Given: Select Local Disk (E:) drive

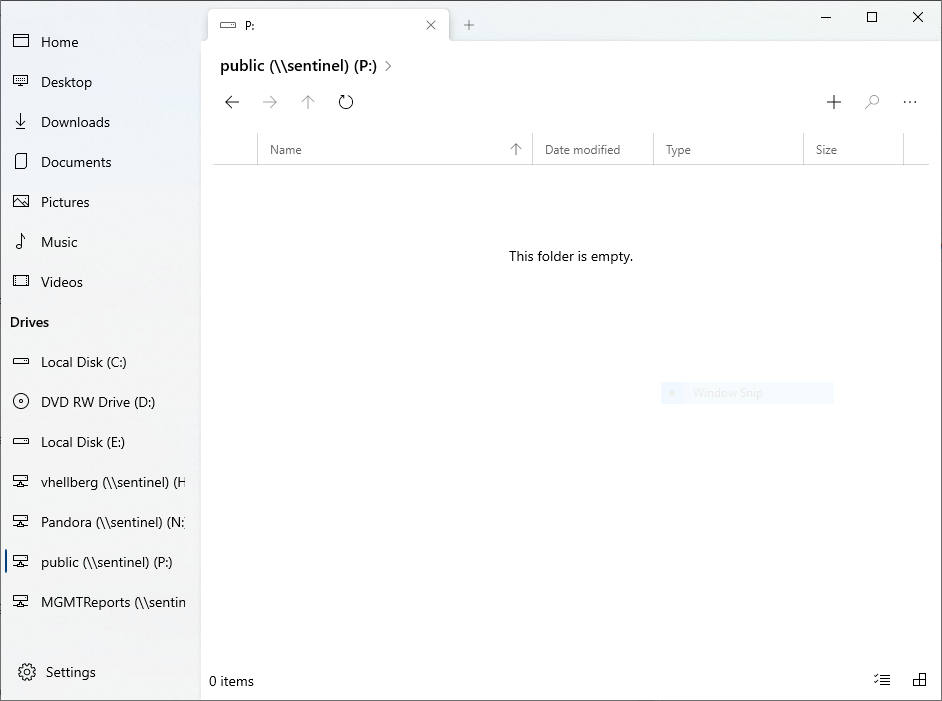Looking at the screenshot, I should click(100, 442).
